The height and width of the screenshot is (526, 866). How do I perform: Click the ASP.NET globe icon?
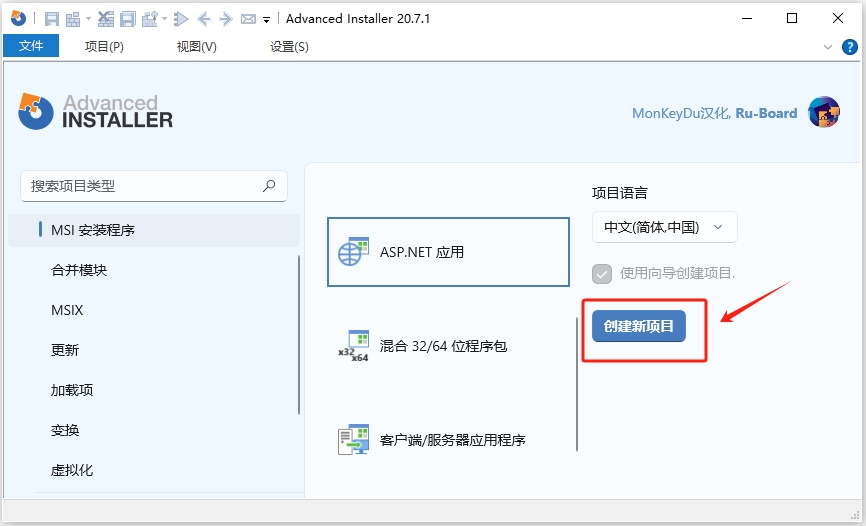coord(353,252)
